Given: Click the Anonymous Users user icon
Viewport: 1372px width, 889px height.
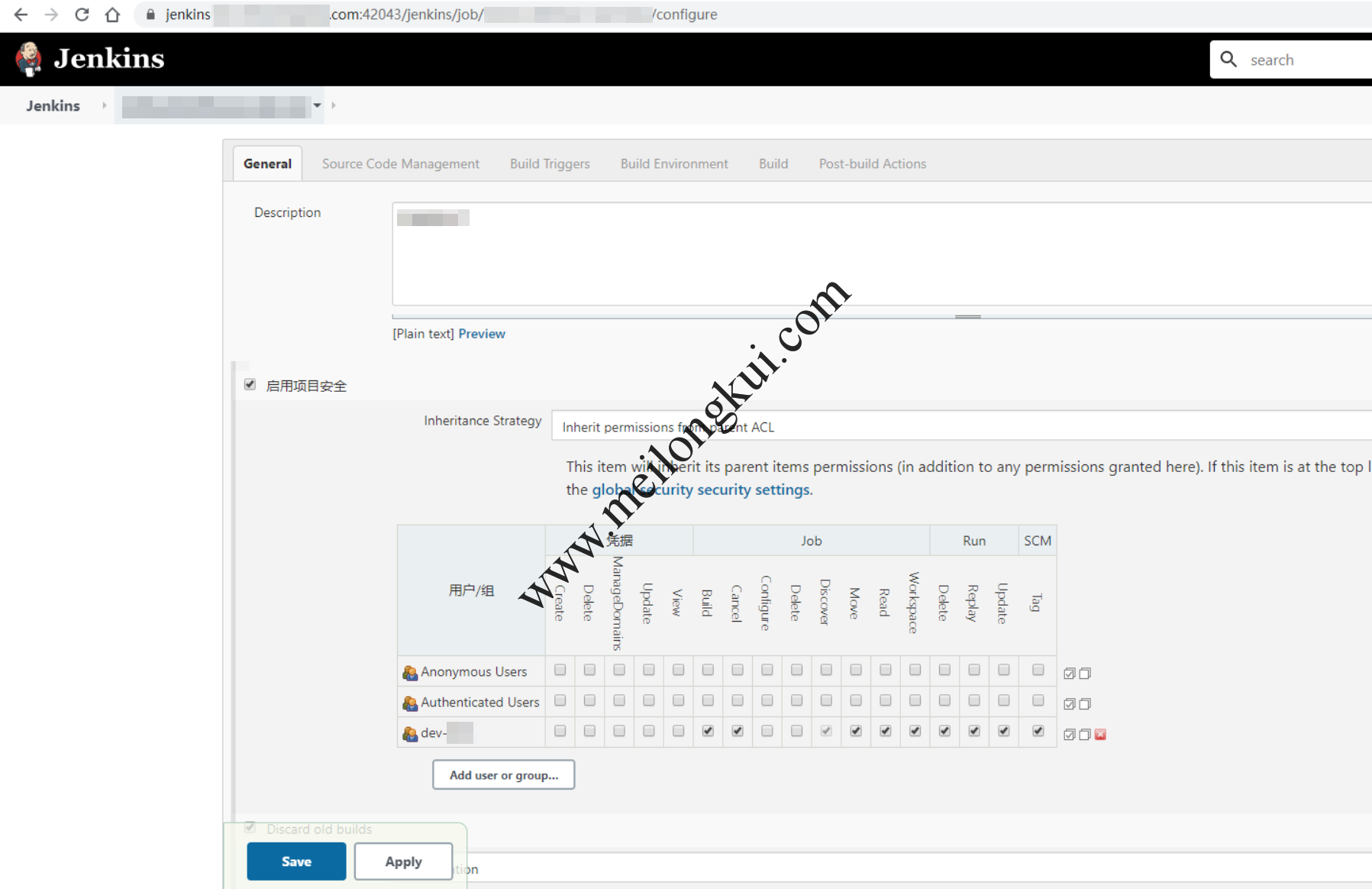Looking at the screenshot, I should pyautogui.click(x=410, y=672).
